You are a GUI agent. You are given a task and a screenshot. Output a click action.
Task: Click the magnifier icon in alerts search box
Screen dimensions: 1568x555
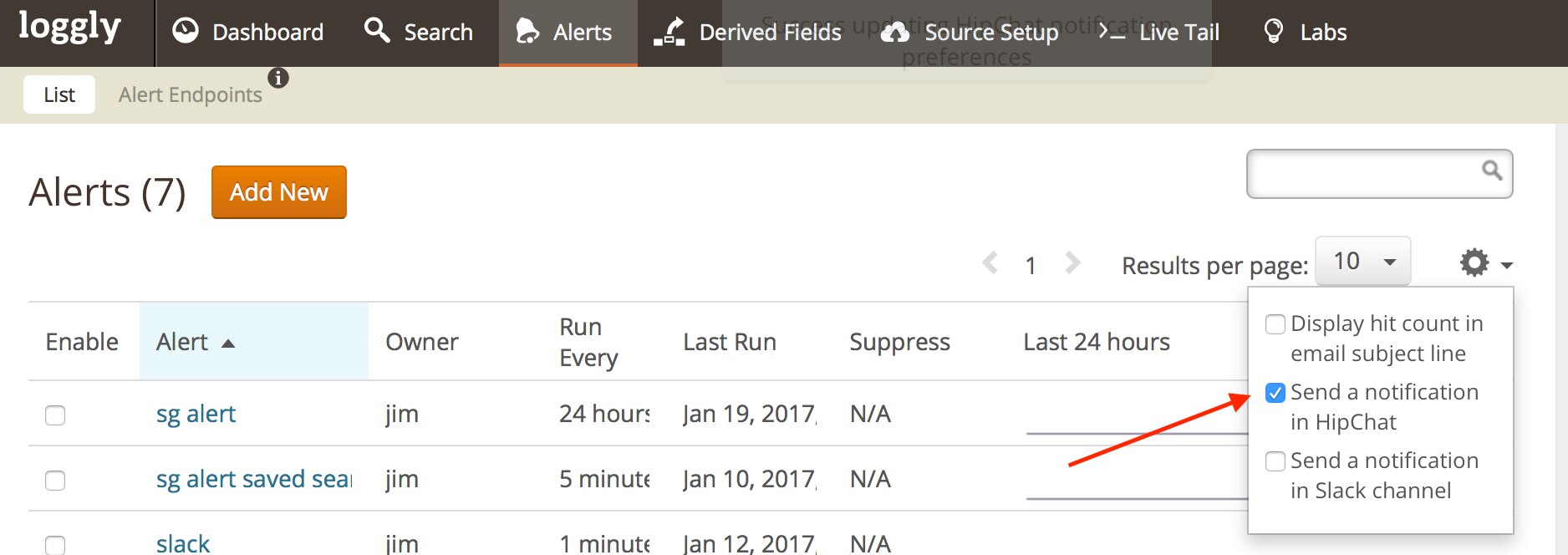click(1491, 171)
